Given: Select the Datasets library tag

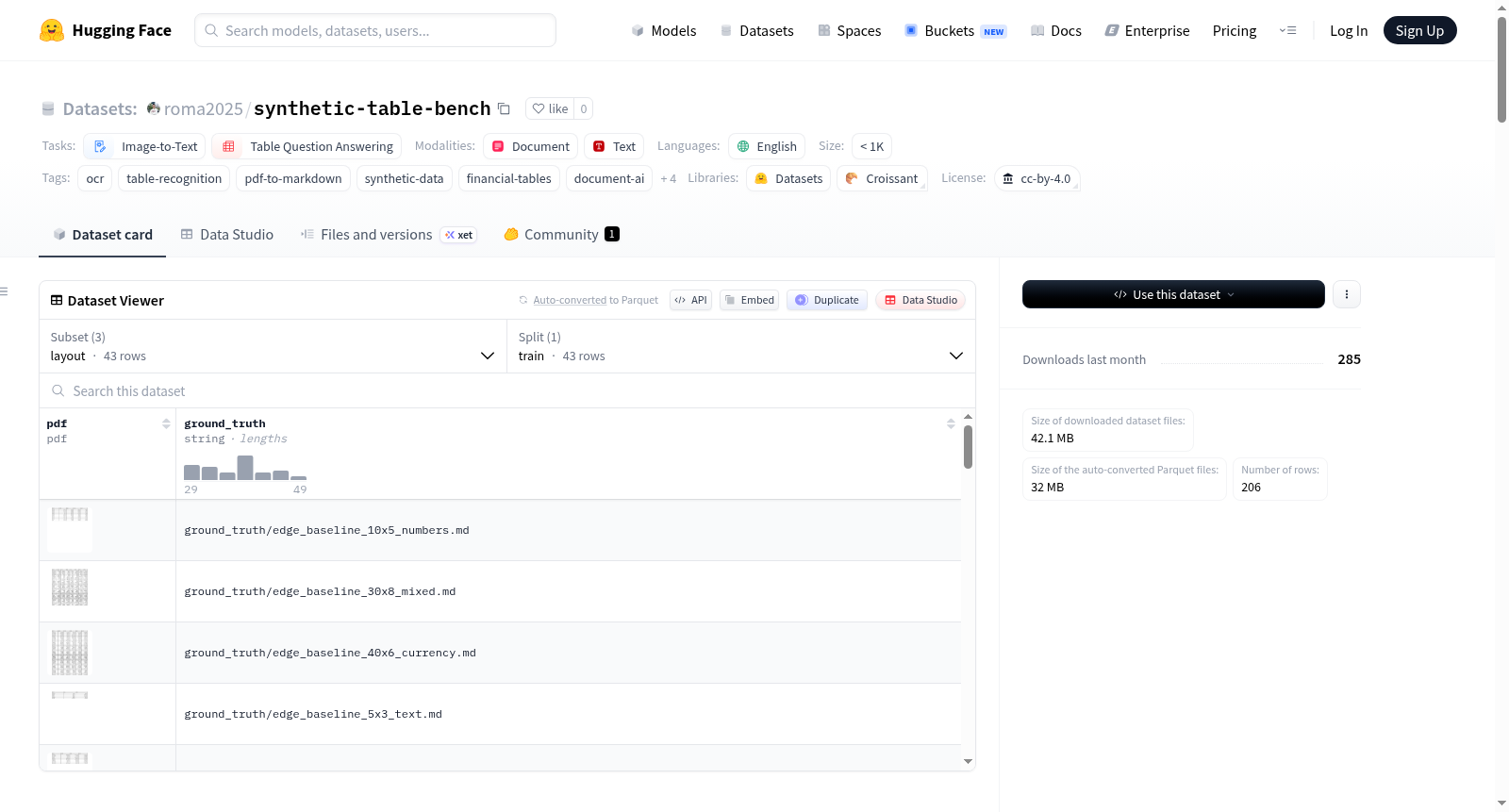Looking at the screenshot, I should [788, 178].
